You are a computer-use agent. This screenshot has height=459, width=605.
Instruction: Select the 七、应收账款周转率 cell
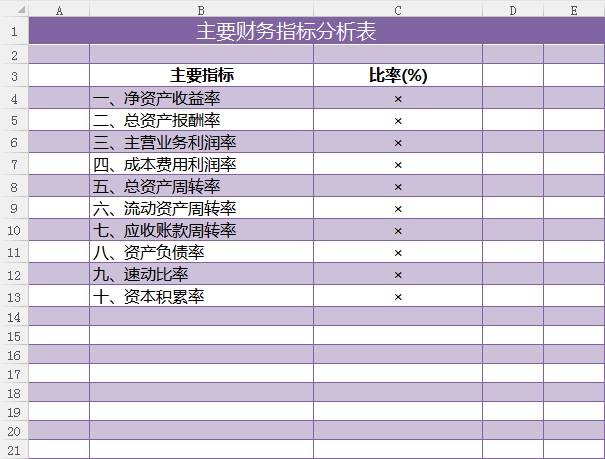[x=164, y=230]
